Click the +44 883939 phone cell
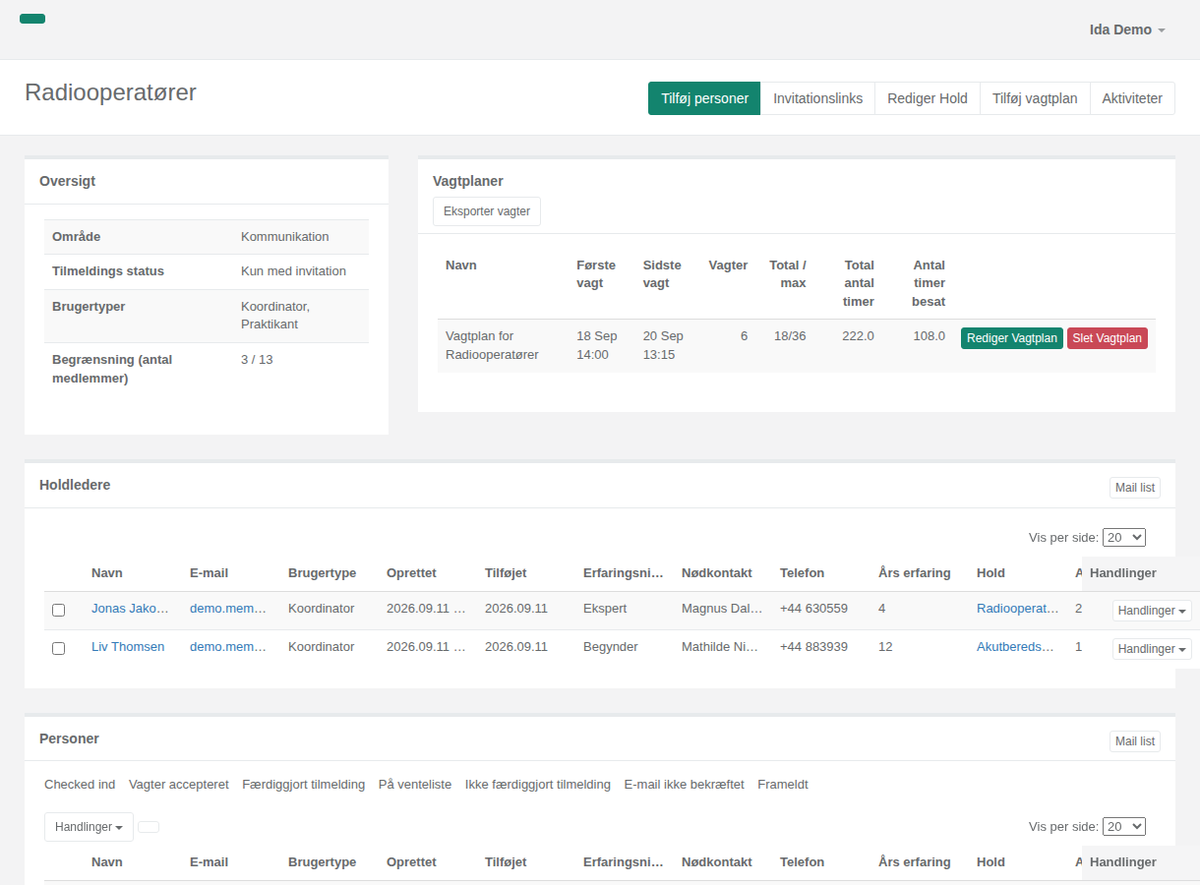This screenshot has width=1200, height=885. [814, 647]
